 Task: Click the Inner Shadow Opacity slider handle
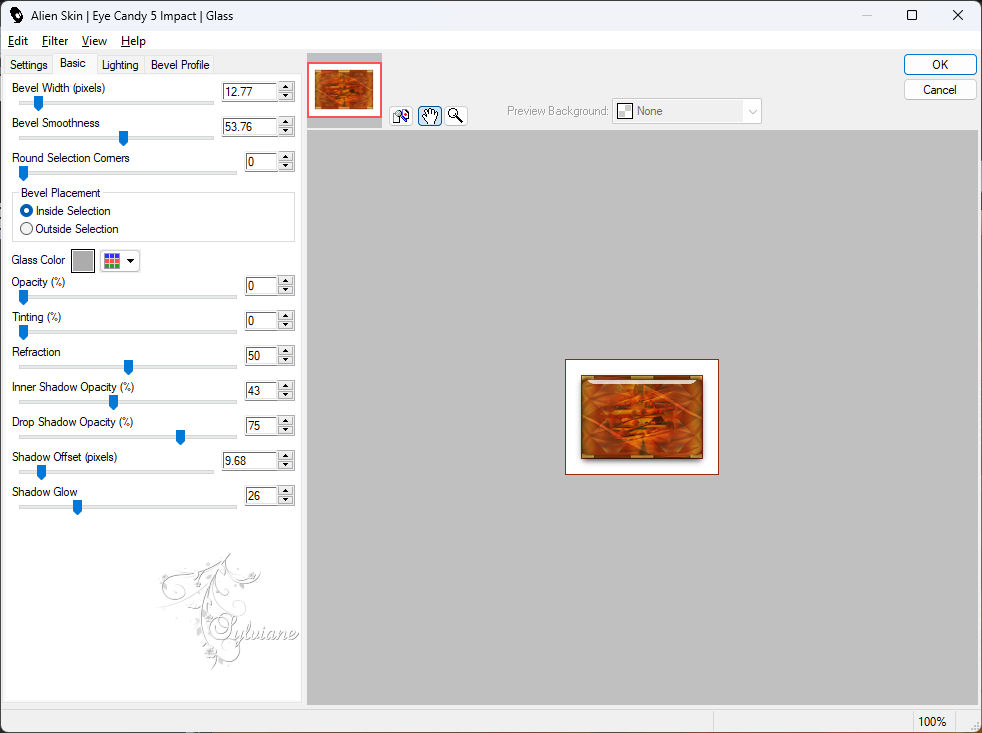click(113, 402)
